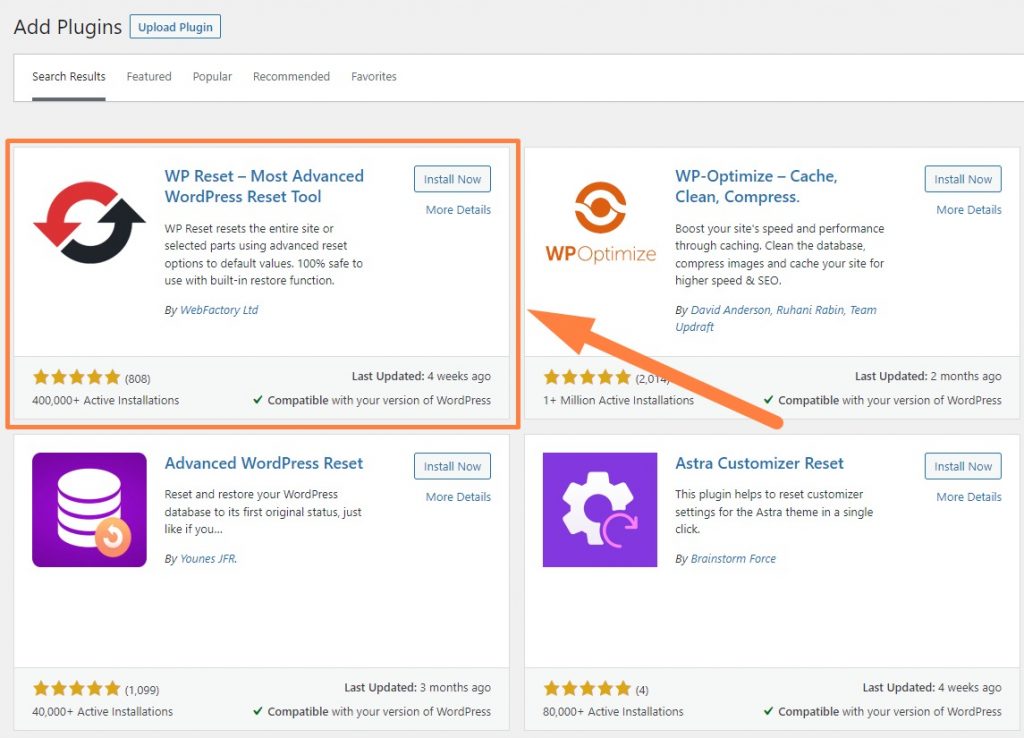The width and height of the screenshot is (1024, 738).
Task: Install the Astra Customizer Reset plugin
Action: 963,466
